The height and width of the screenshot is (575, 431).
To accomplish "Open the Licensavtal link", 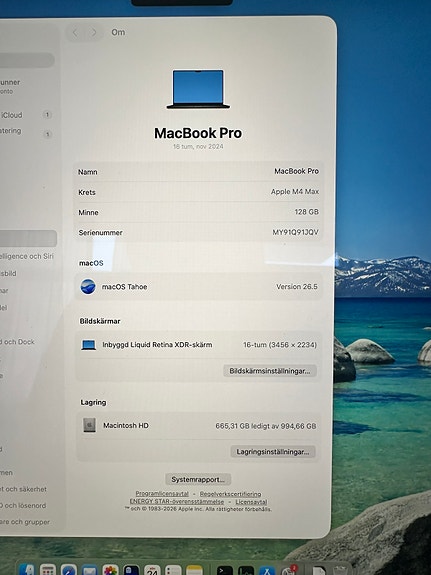I will (251, 502).
